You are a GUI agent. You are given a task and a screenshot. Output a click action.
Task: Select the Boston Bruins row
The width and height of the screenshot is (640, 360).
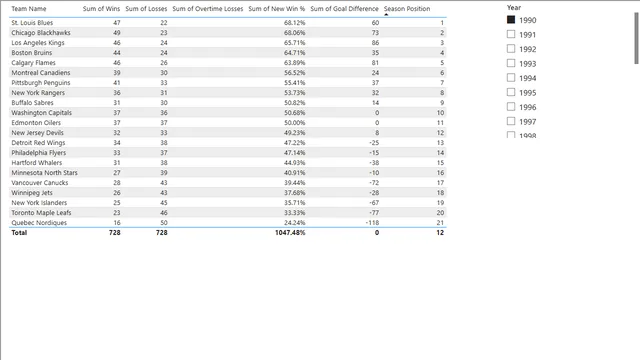(228, 53)
